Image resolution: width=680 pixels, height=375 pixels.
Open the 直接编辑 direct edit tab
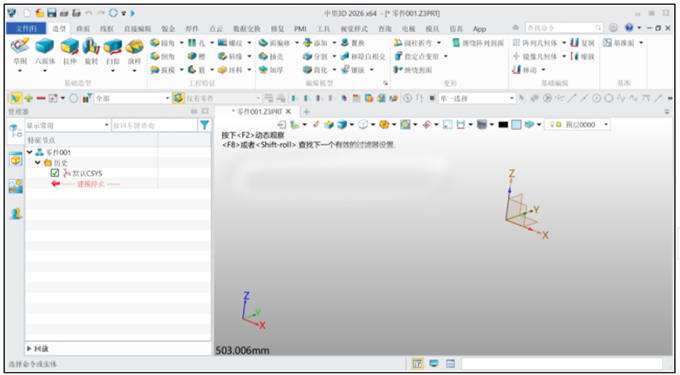(x=137, y=29)
